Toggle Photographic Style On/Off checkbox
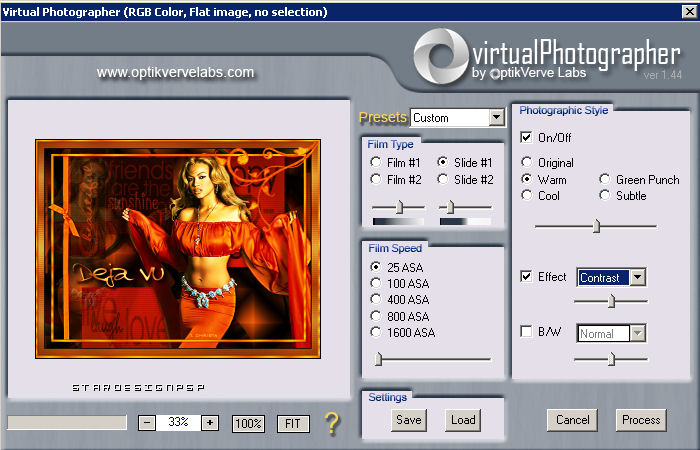 [526, 137]
